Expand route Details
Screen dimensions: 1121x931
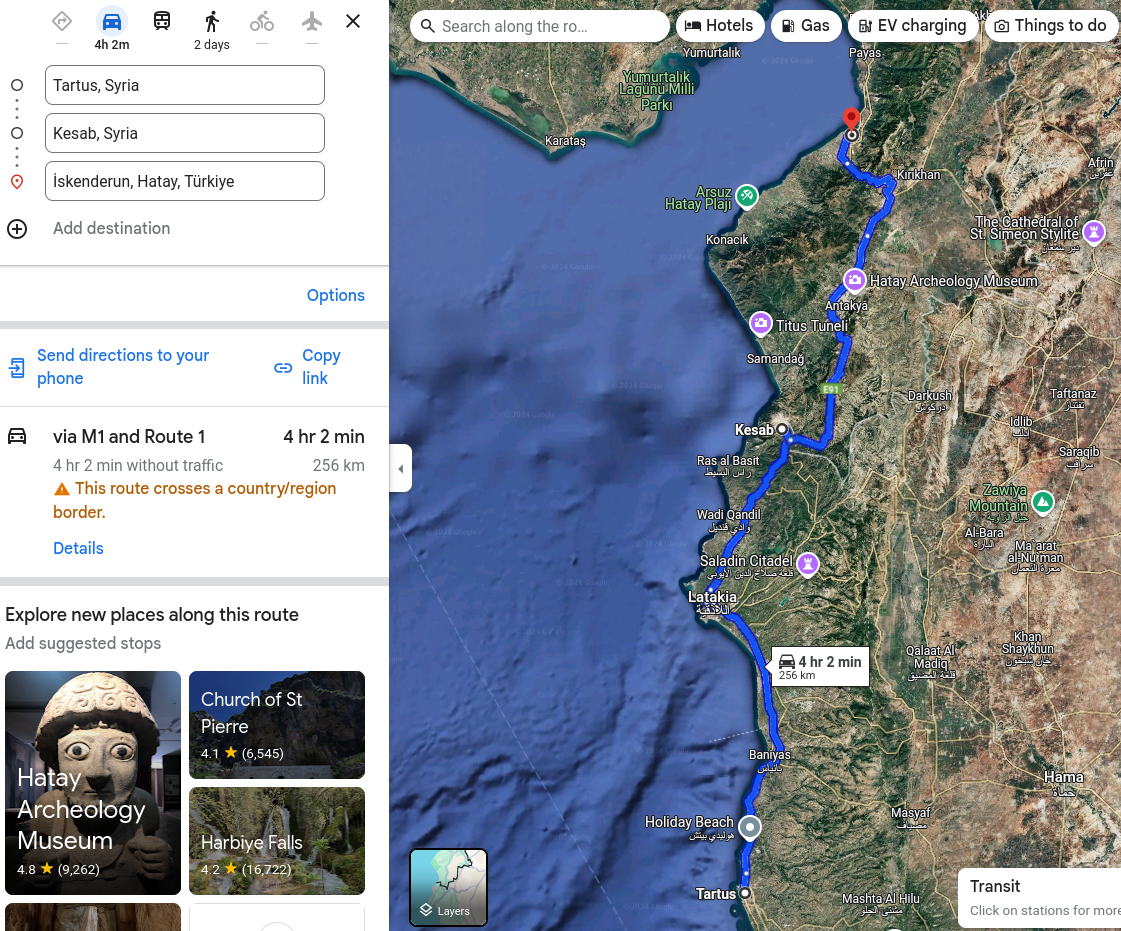(x=78, y=548)
